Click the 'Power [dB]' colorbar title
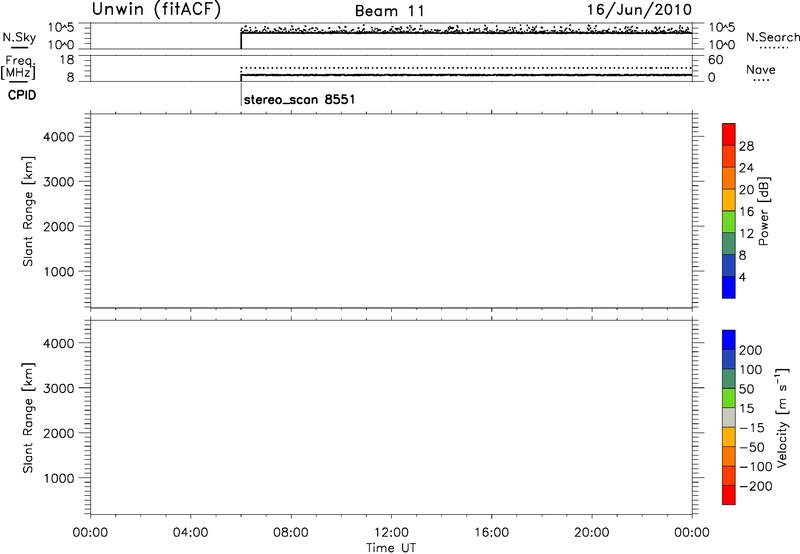The height and width of the screenshot is (554, 800). pos(764,211)
